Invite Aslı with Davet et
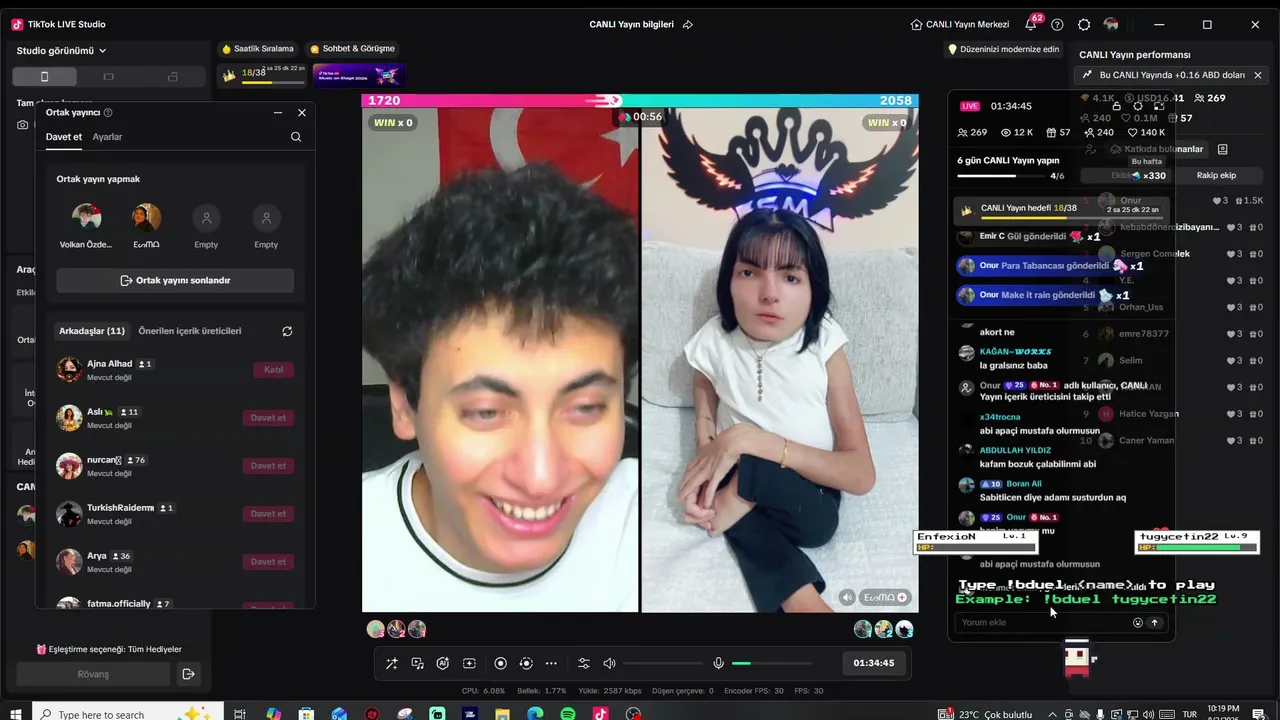This screenshot has width=1280, height=720. pos(268,418)
